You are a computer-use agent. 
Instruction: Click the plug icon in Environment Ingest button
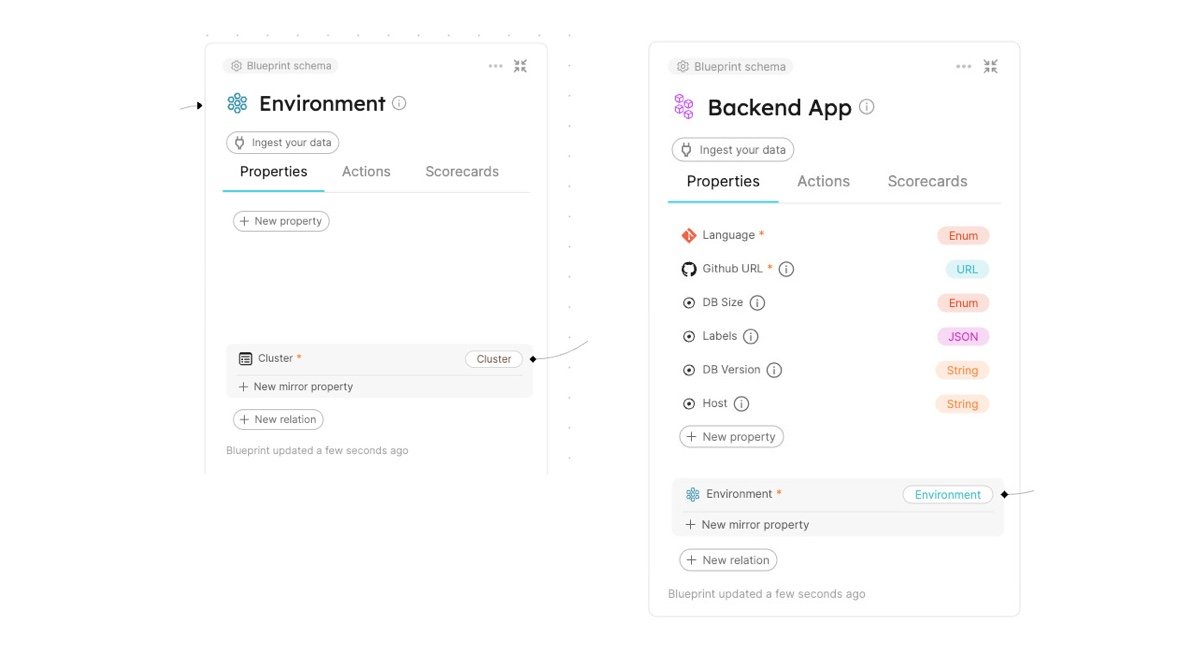(240, 143)
